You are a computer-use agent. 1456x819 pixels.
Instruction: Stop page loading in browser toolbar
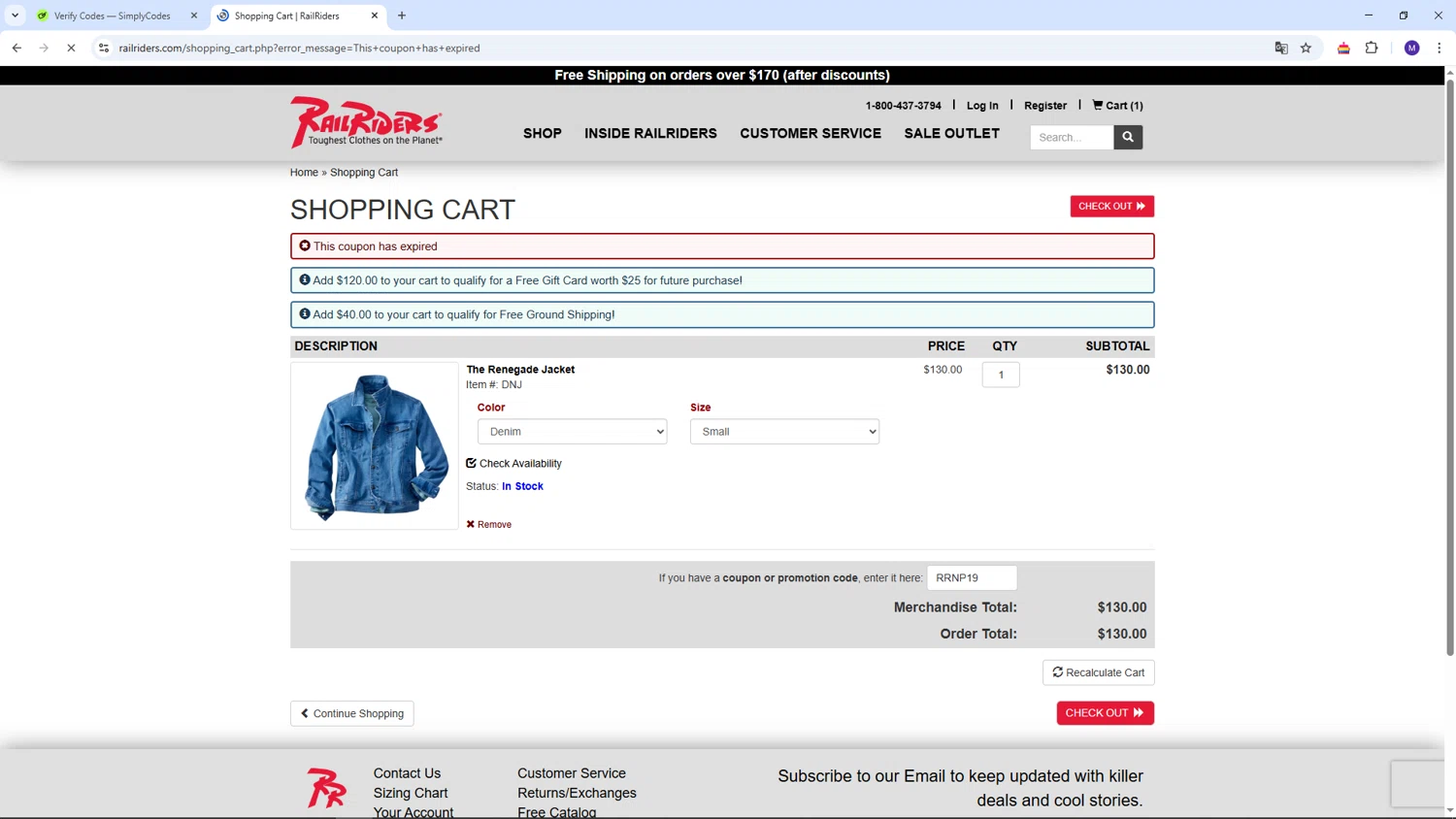tap(71, 48)
